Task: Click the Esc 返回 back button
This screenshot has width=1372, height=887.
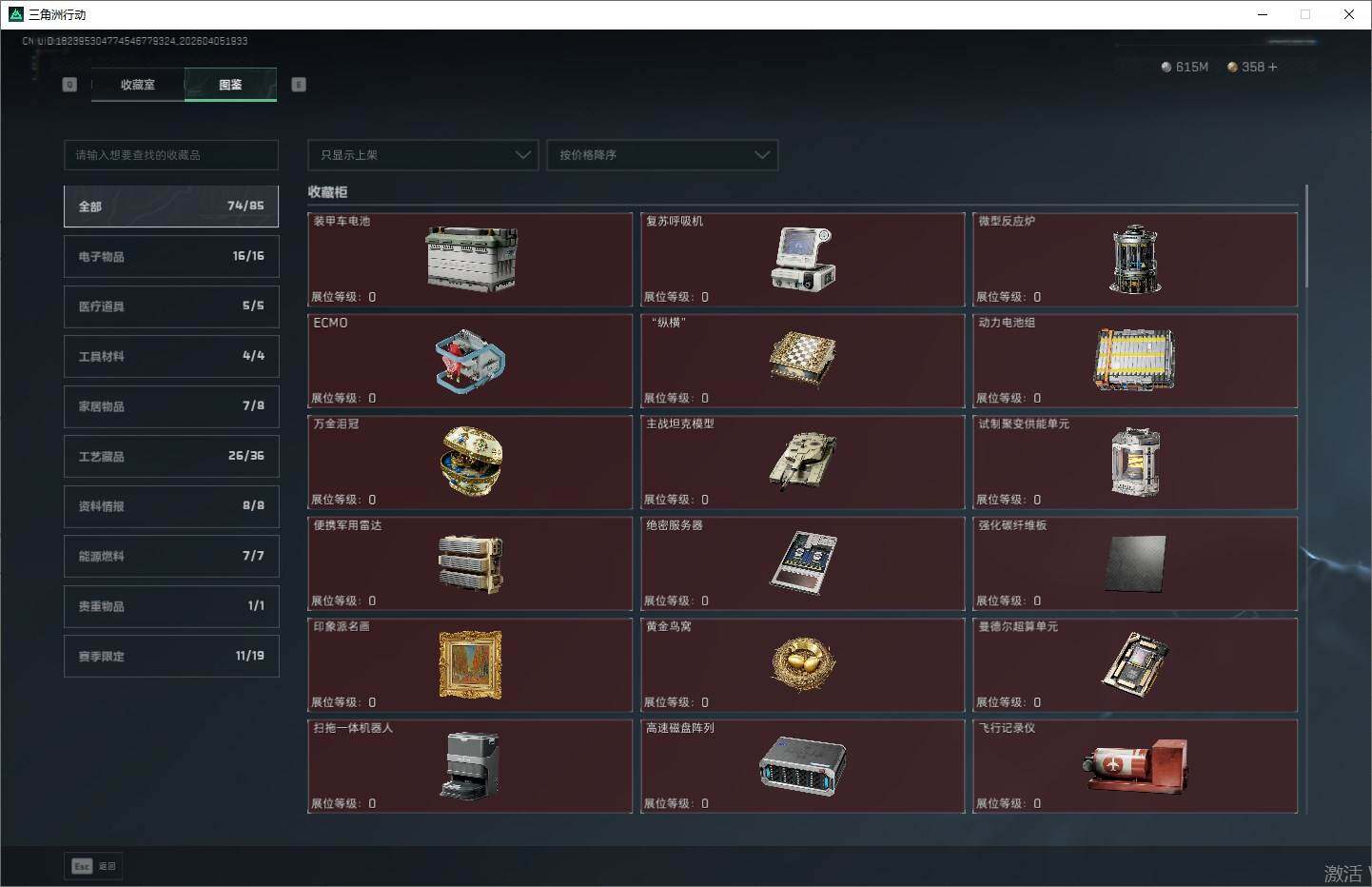Action: pos(94,866)
